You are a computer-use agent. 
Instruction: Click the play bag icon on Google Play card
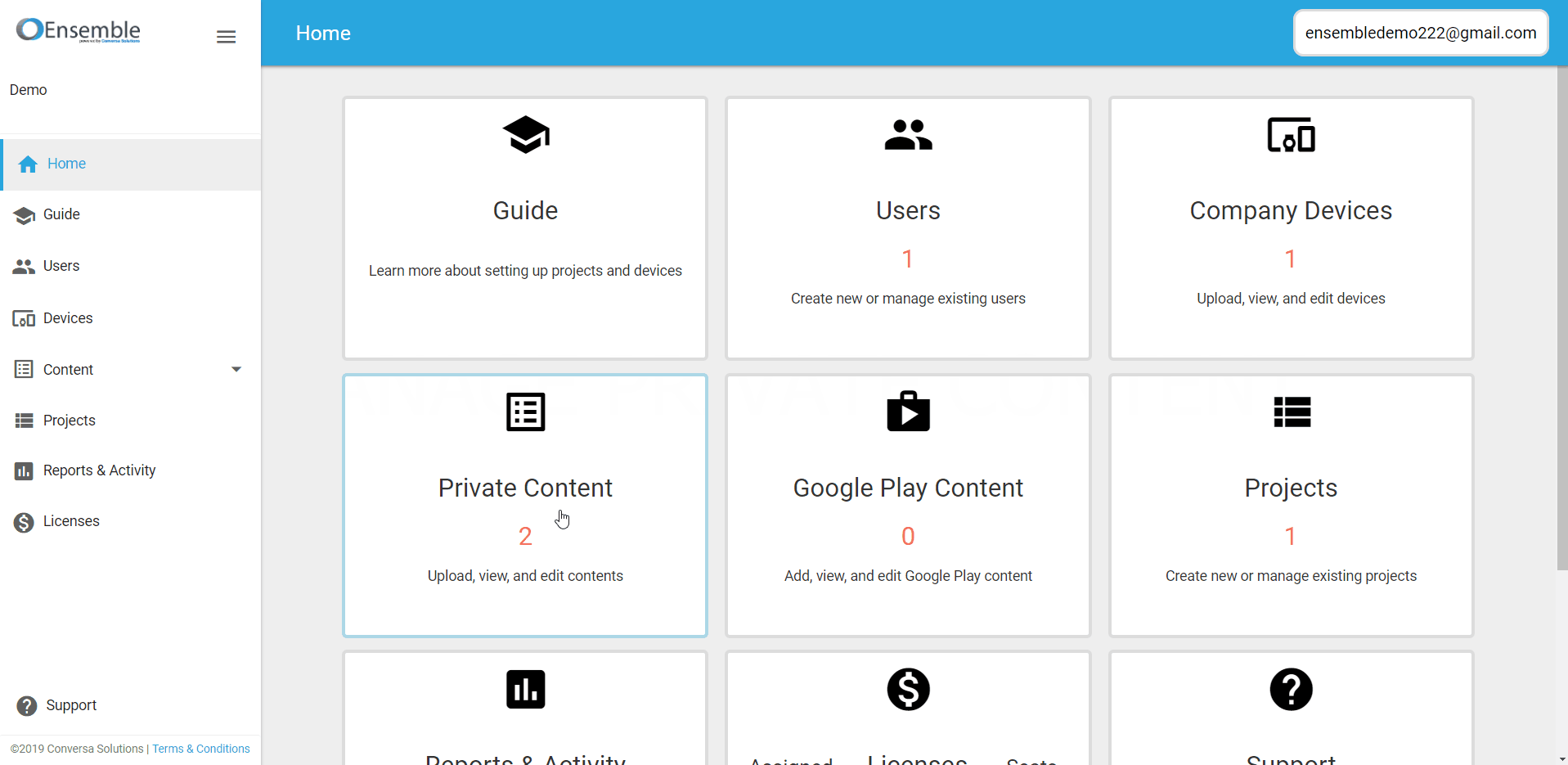(x=908, y=411)
